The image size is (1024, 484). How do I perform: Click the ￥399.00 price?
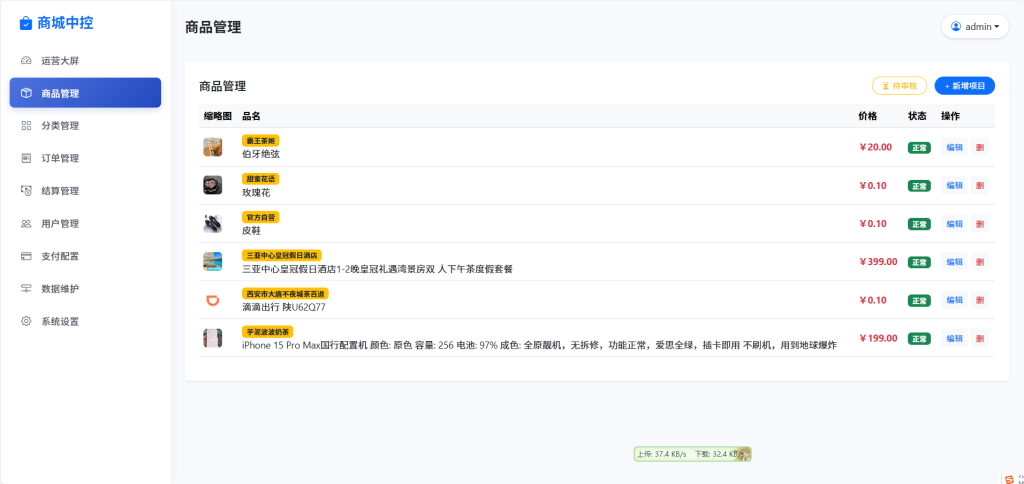[x=878, y=262]
